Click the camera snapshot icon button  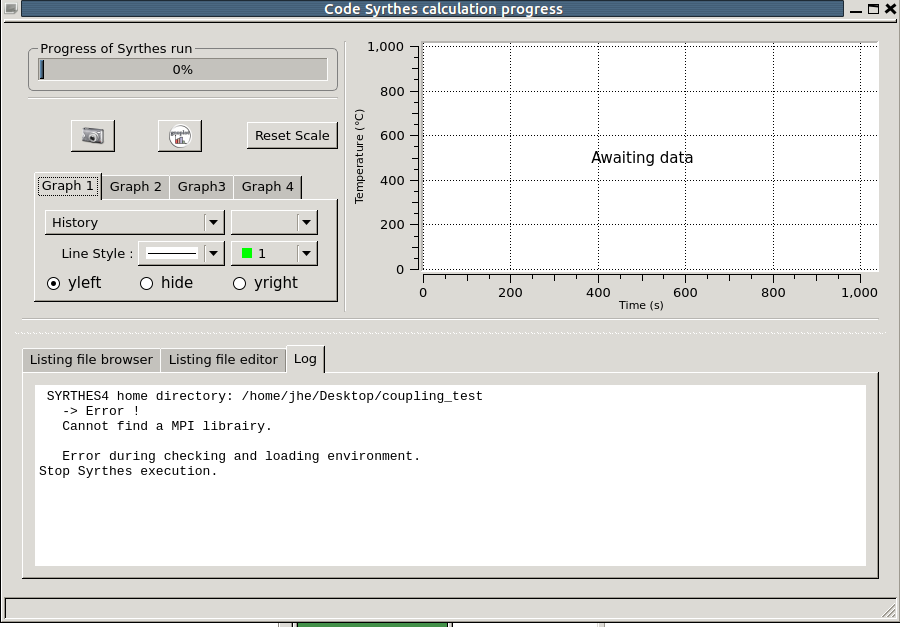(93, 136)
